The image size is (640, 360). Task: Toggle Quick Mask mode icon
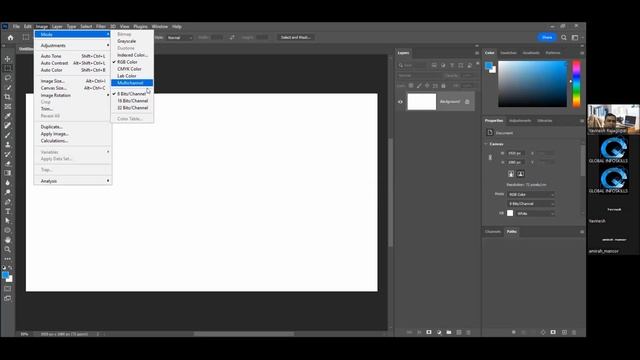(8, 289)
